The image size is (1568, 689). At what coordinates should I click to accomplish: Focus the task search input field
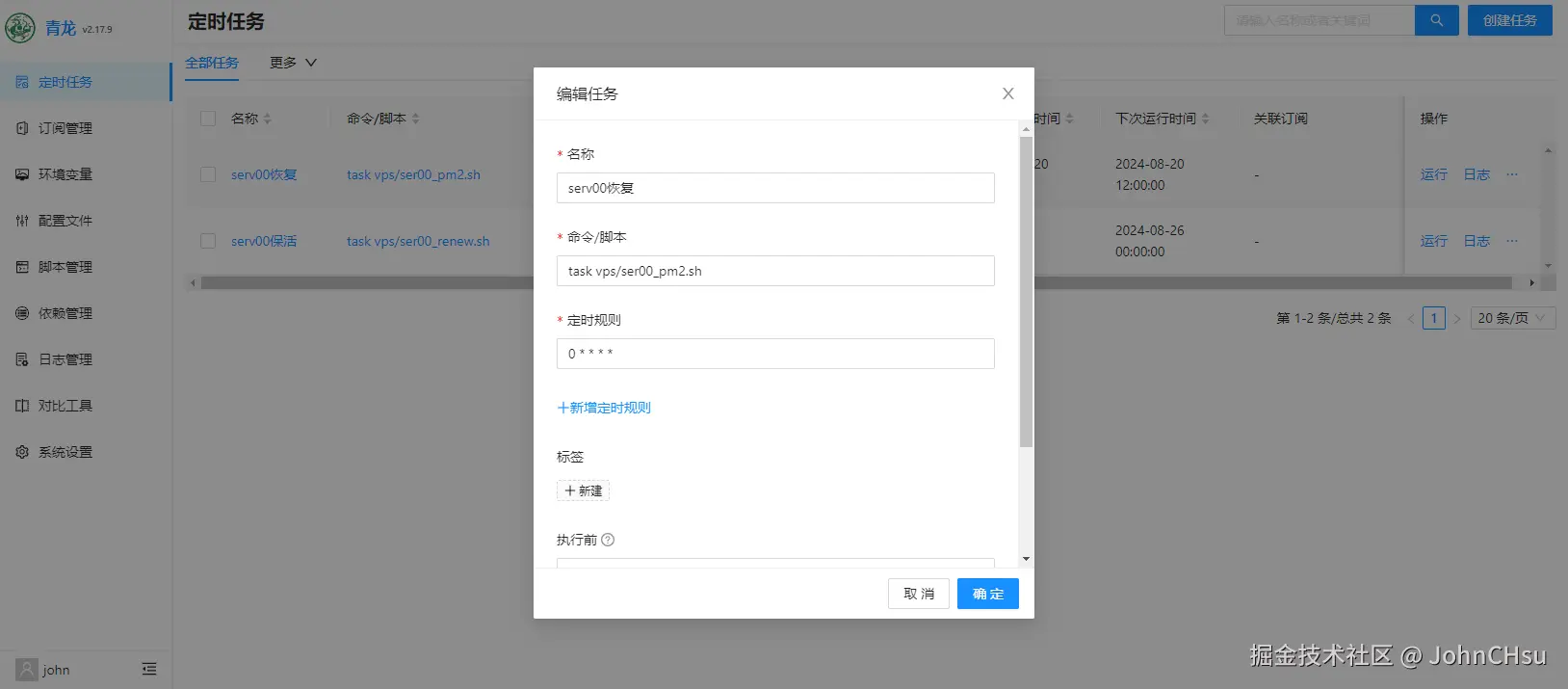(x=1320, y=20)
